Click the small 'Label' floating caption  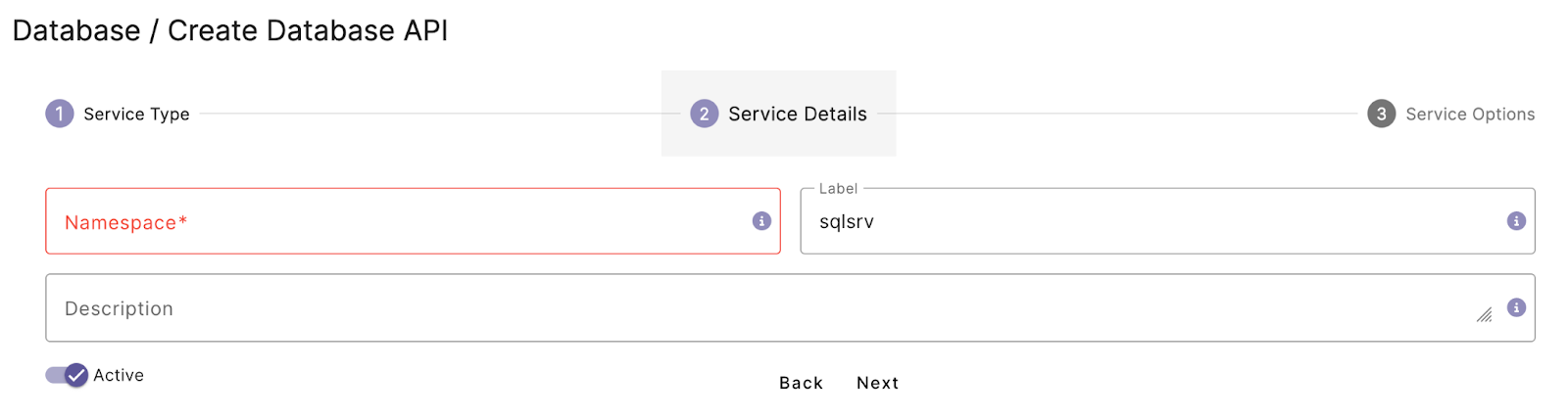point(838,189)
